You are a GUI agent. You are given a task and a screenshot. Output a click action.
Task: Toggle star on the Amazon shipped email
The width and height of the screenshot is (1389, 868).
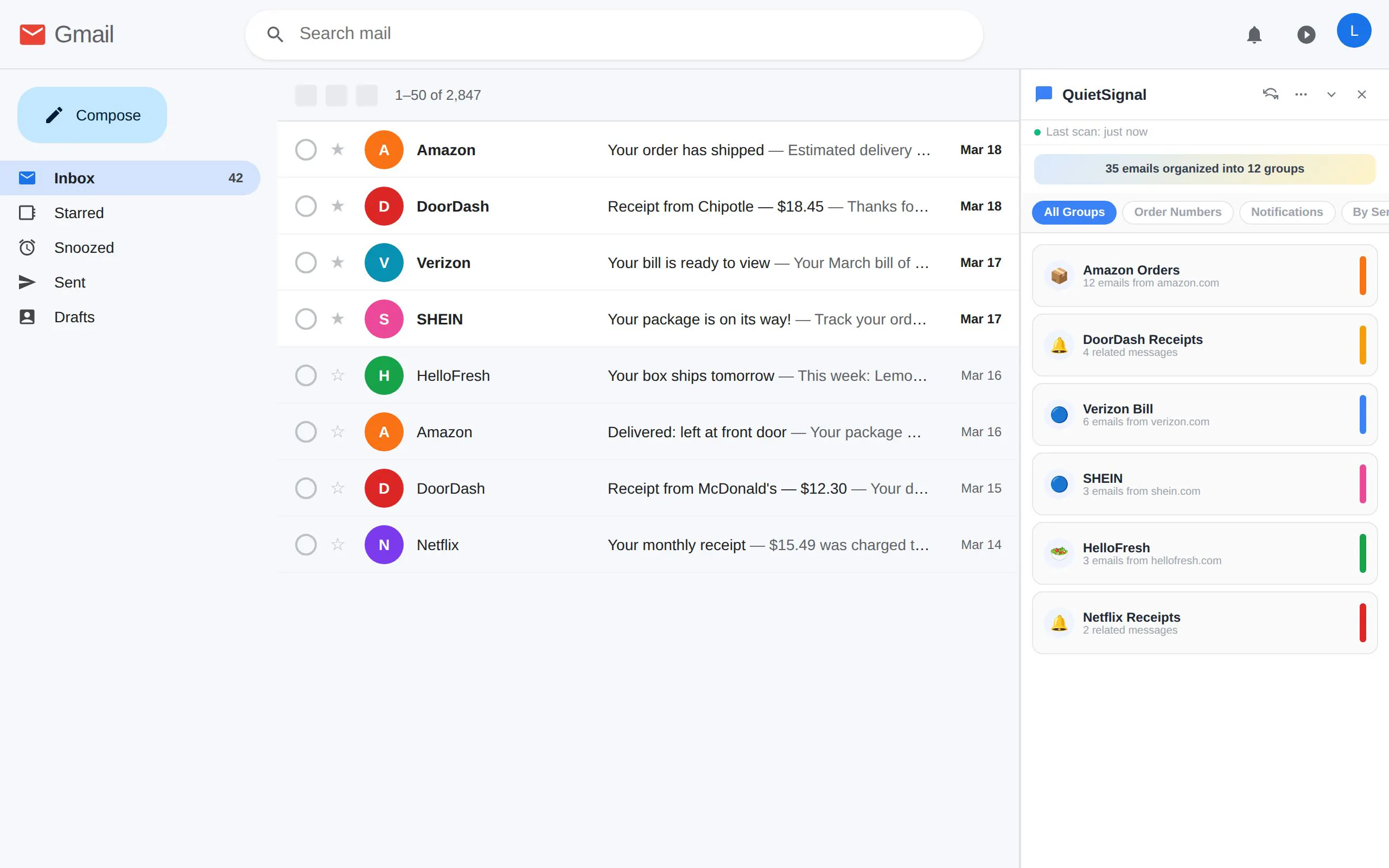point(337,149)
